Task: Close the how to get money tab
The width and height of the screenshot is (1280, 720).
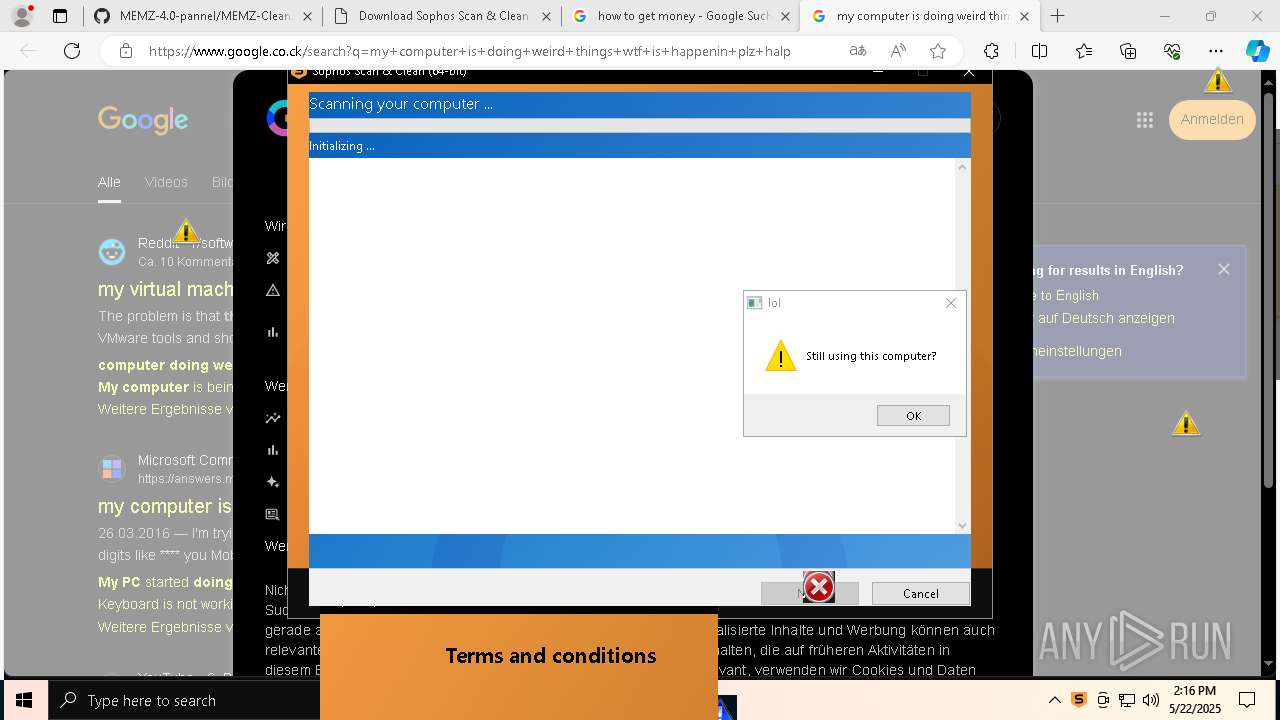Action: pyautogui.click(x=784, y=16)
